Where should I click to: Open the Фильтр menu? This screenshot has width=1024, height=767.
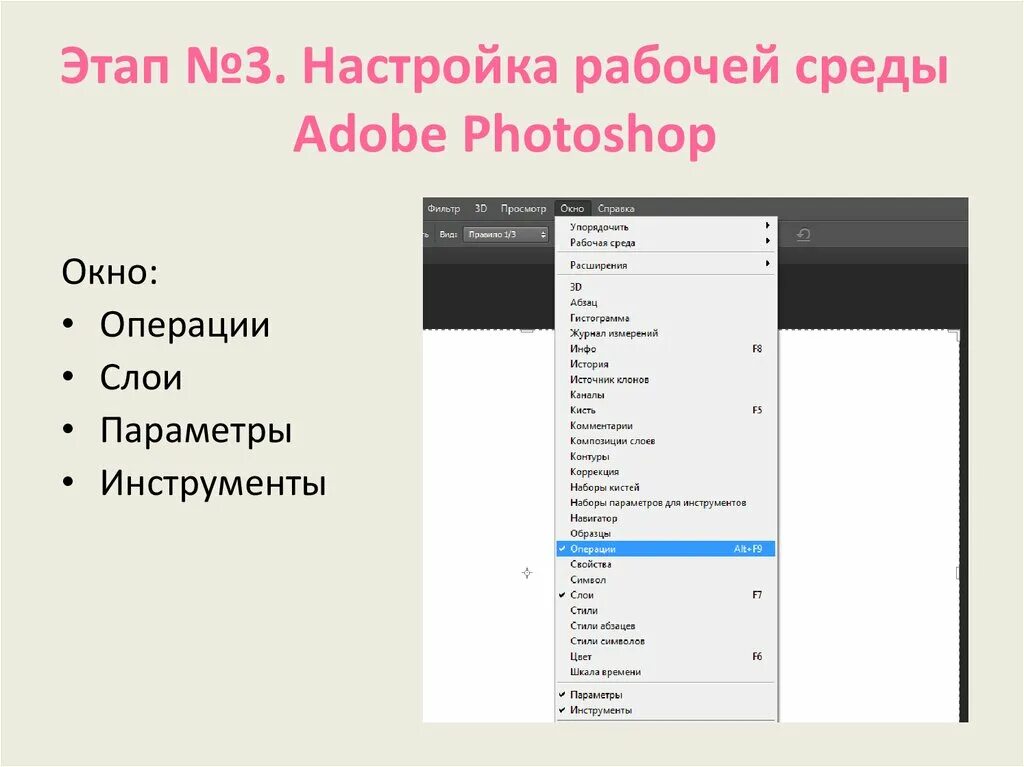click(443, 208)
